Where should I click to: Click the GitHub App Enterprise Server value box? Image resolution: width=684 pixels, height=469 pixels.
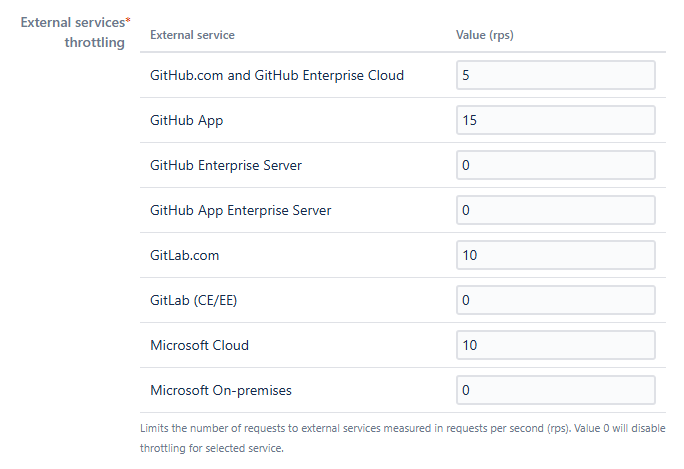[556, 210]
